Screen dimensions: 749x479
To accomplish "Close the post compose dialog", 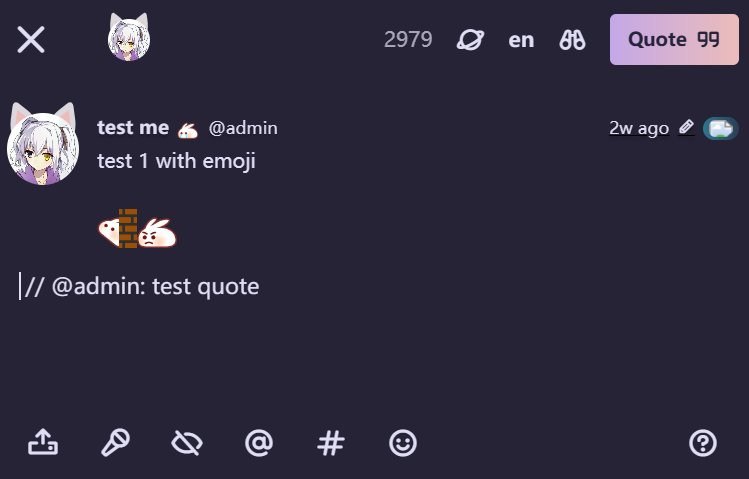I will coord(31,40).
